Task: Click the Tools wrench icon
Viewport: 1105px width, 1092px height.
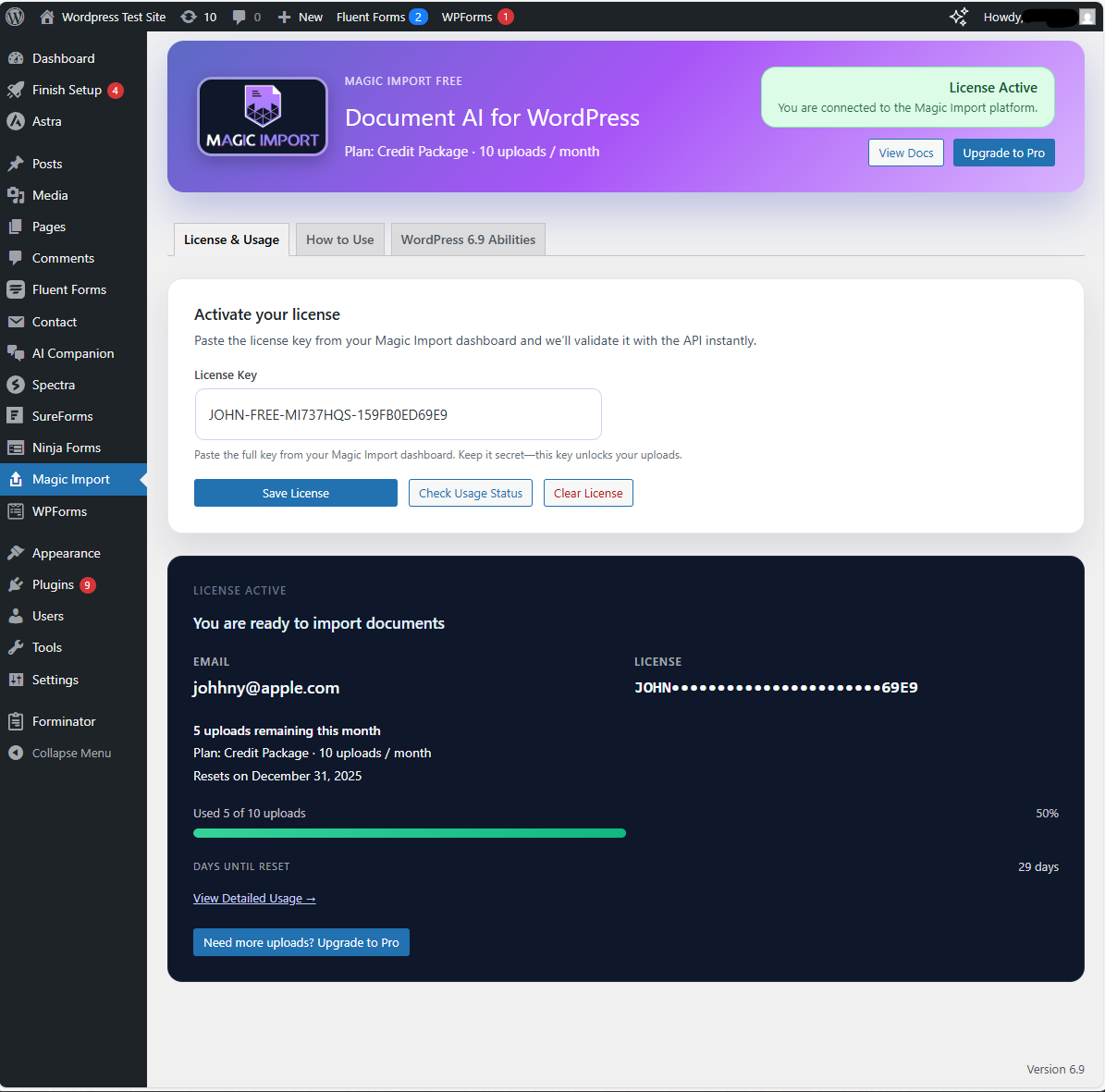Action: pos(16,647)
